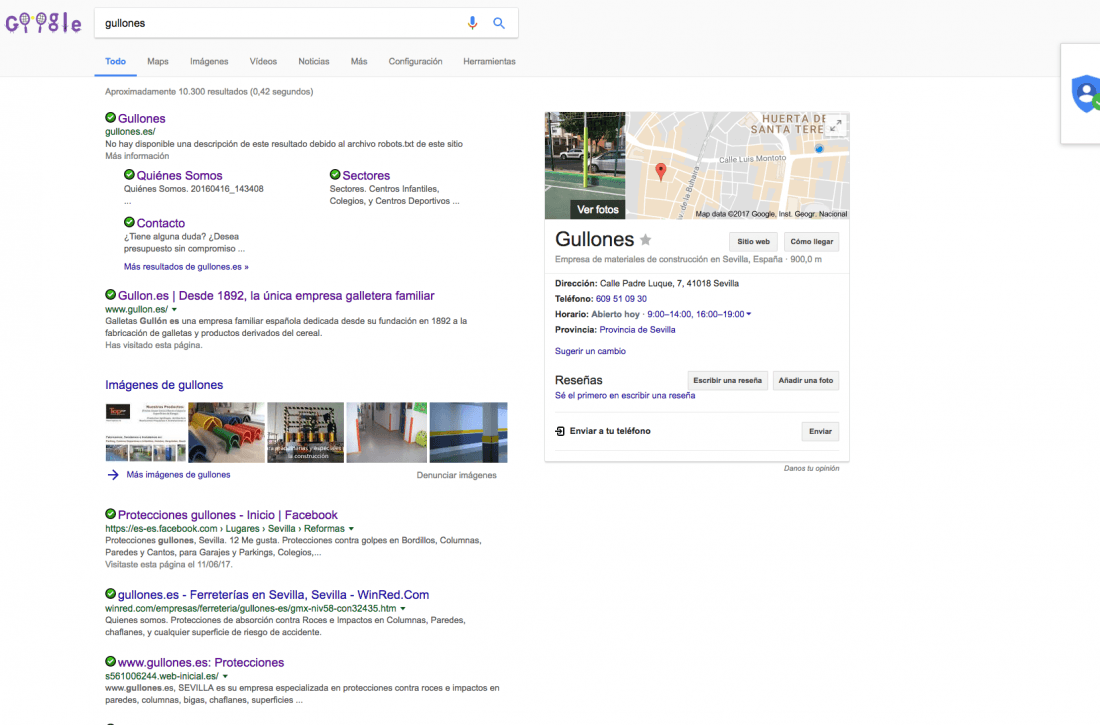This screenshot has height=725, width=1100.
Task: Click green checkmark beside Sectores
Action: [335, 174]
